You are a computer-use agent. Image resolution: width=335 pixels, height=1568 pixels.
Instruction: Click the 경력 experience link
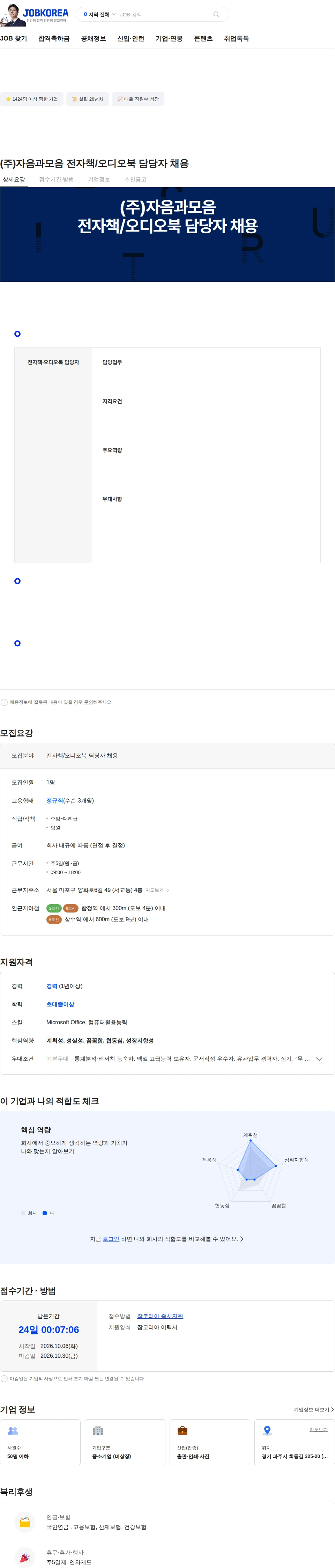pos(52,986)
